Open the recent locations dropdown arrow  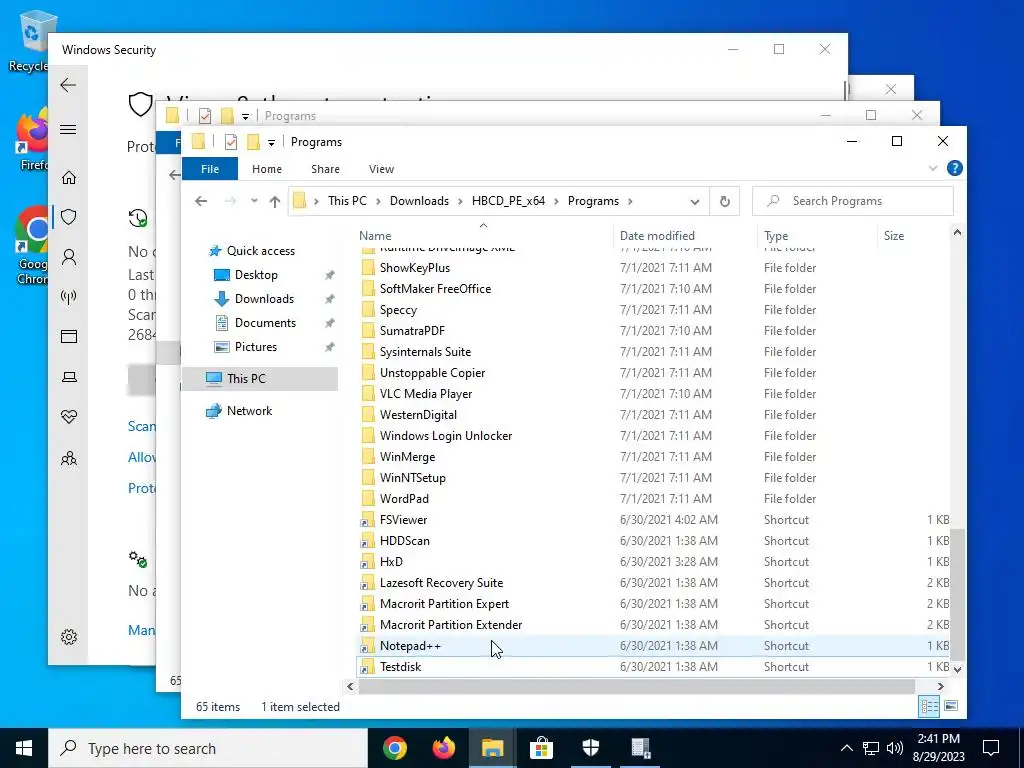click(x=254, y=201)
